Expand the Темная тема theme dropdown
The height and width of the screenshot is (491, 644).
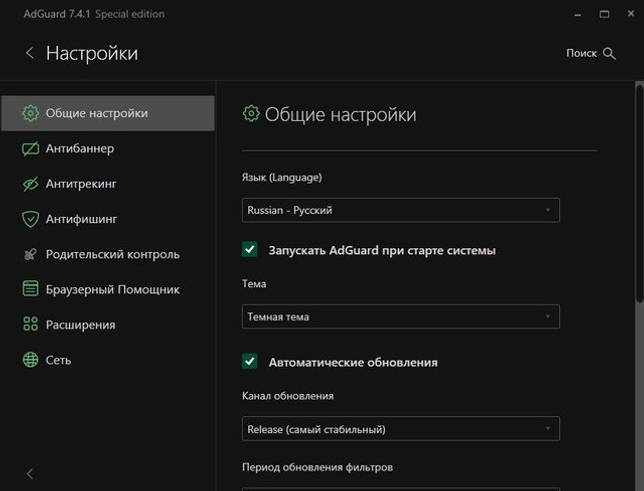tap(400, 317)
